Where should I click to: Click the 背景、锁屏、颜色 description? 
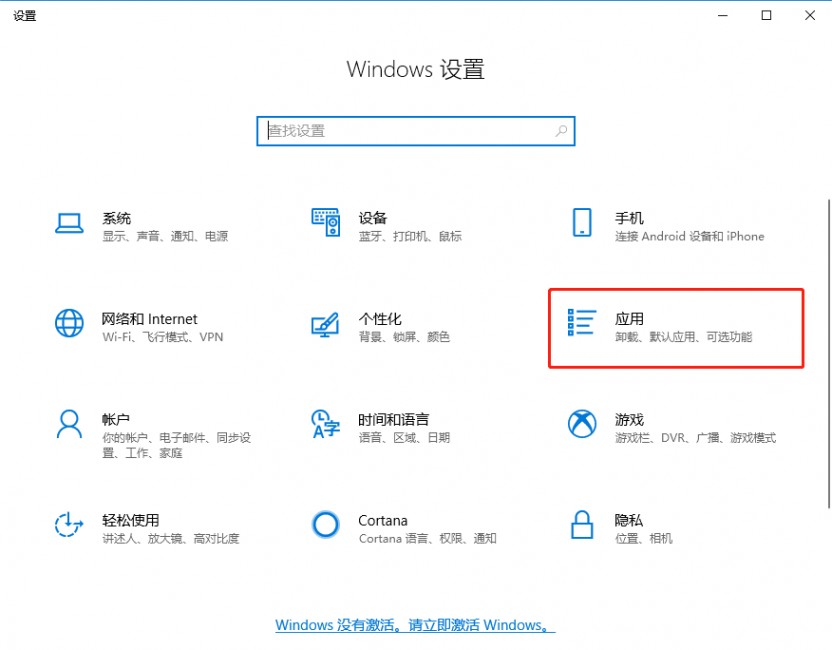pyautogui.click(x=404, y=337)
